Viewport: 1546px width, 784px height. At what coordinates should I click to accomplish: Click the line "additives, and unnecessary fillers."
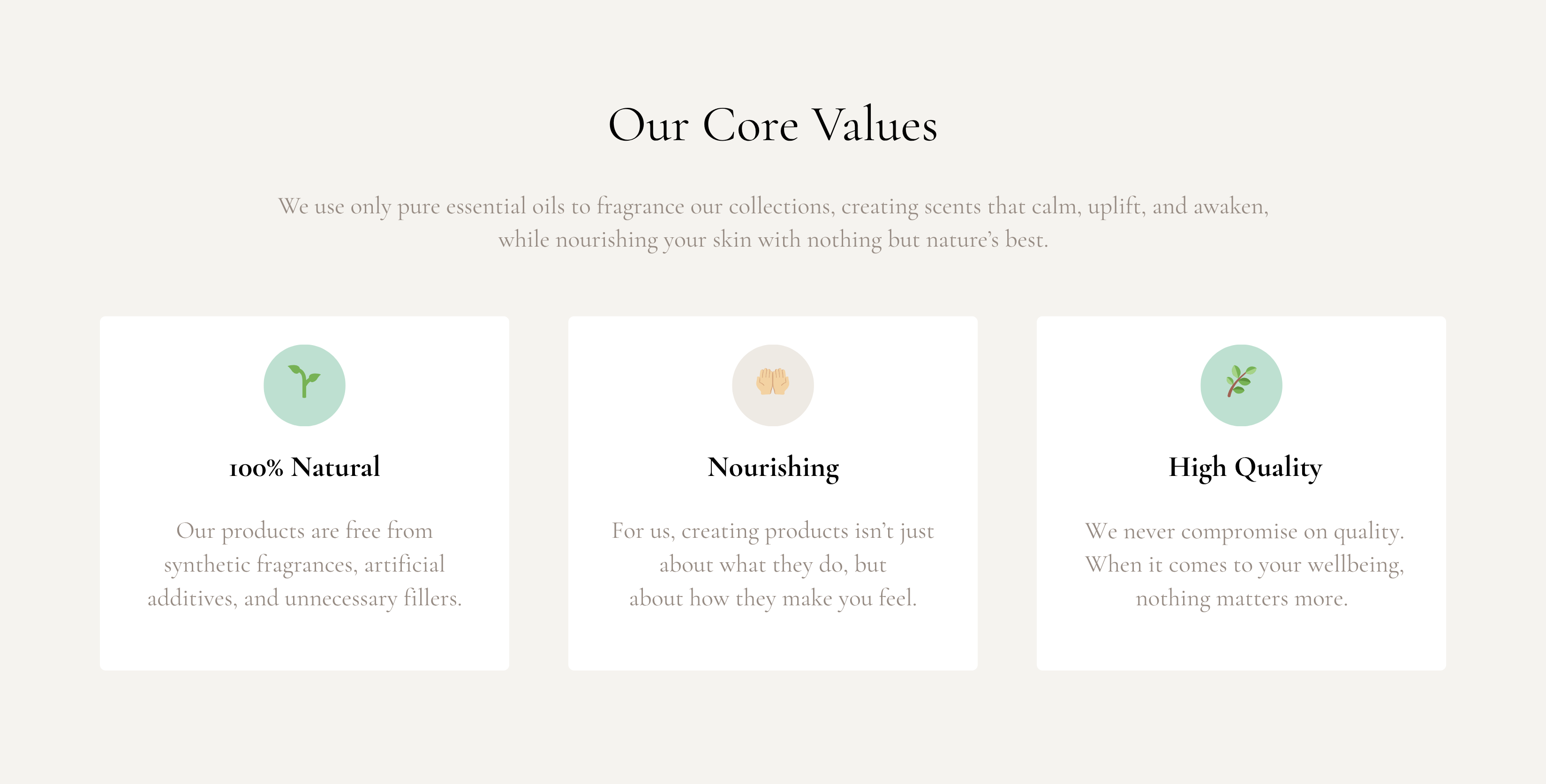pos(304,598)
